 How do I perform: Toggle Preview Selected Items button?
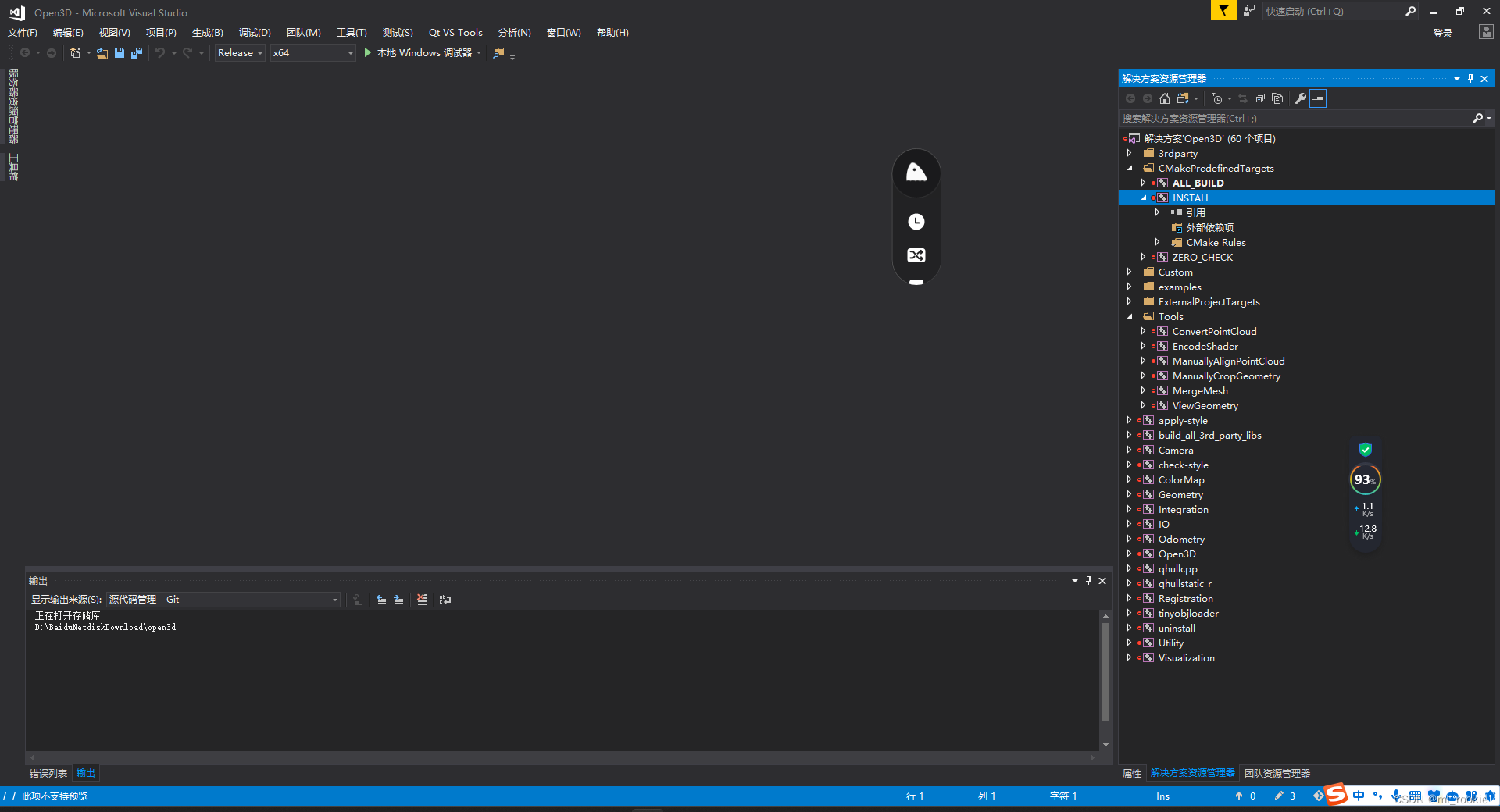[1319, 98]
